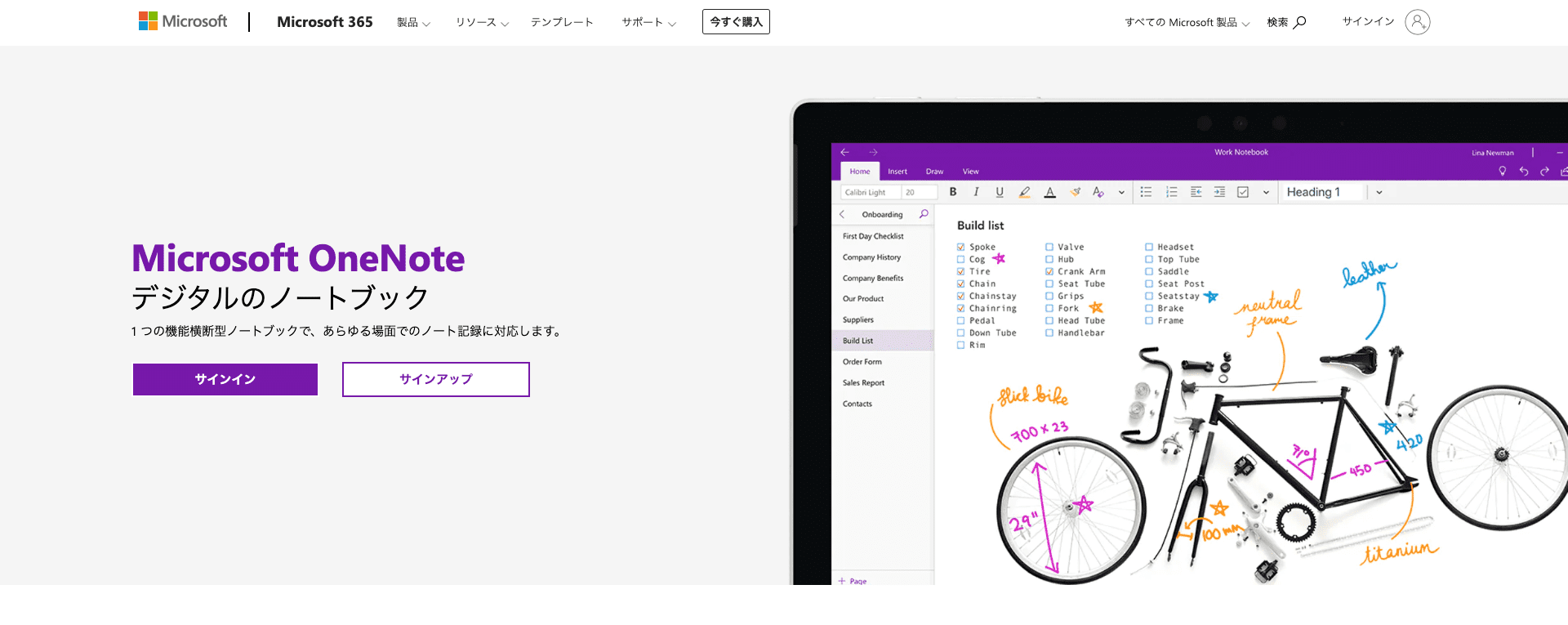Screen dimensions: 1568x625
Task: Open the Heading 1 styles dropdown arrow
Action: [1379, 193]
